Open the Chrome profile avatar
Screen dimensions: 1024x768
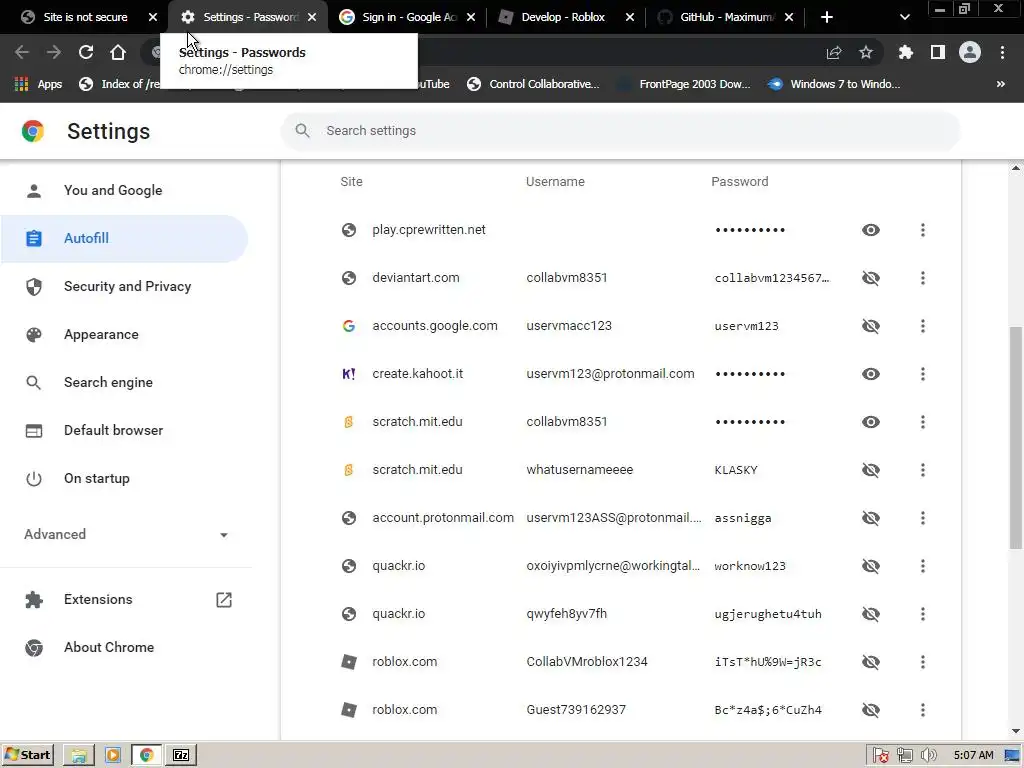970,52
